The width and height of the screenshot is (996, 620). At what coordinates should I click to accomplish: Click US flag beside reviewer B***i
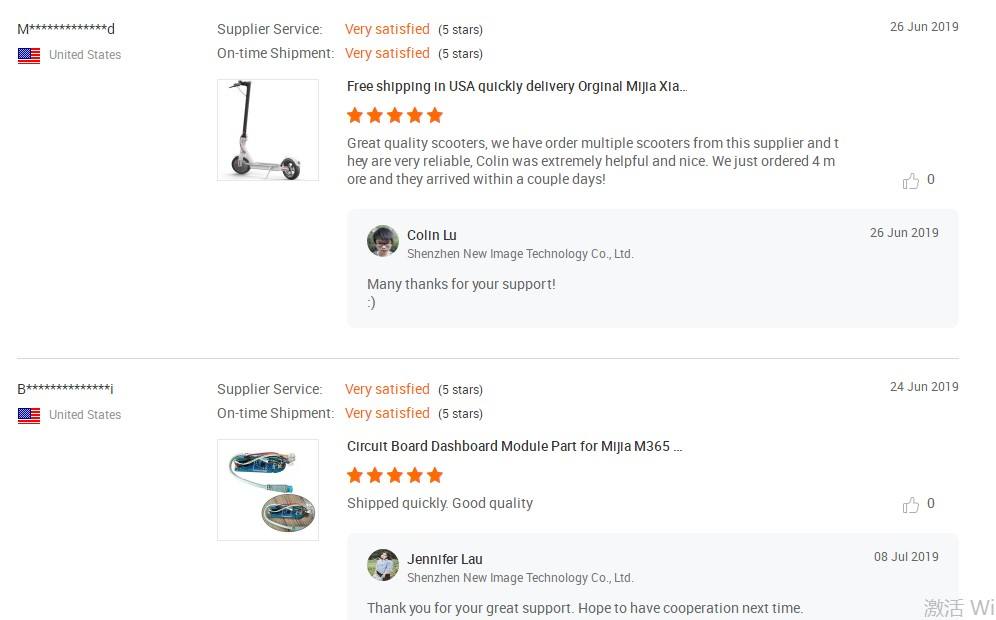coord(29,415)
